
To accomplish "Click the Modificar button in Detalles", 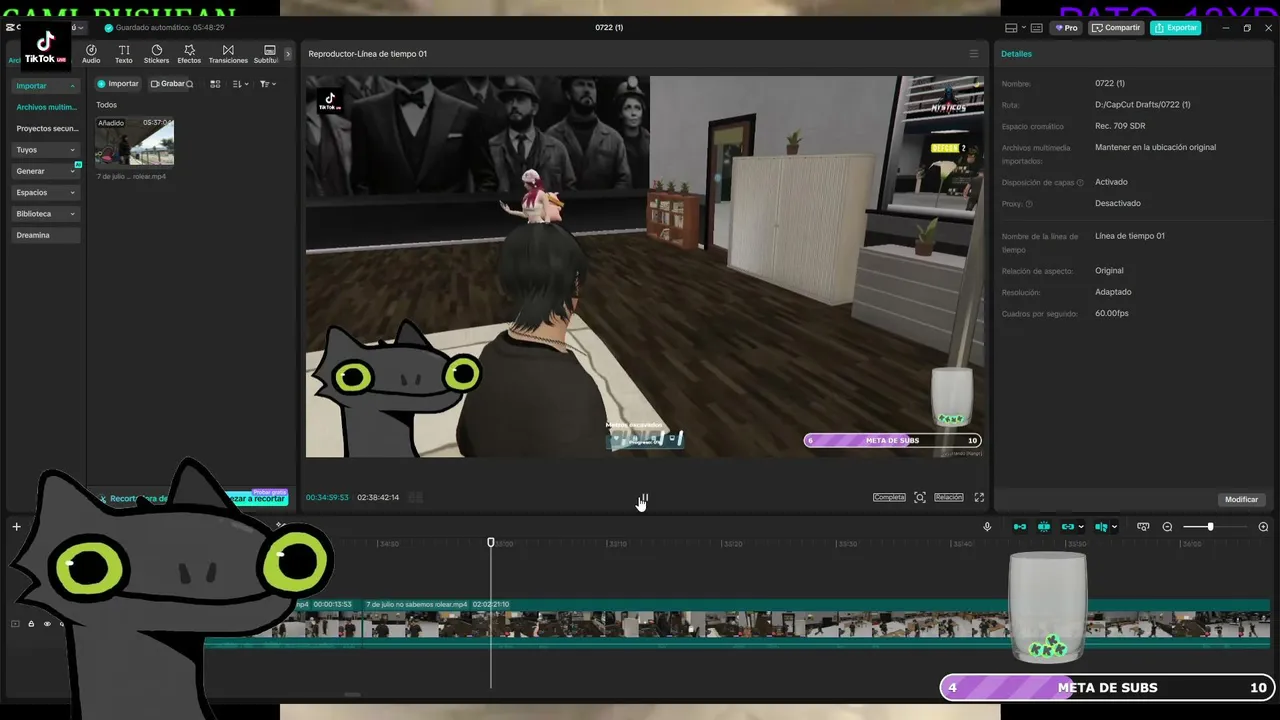I will pos(1241,499).
